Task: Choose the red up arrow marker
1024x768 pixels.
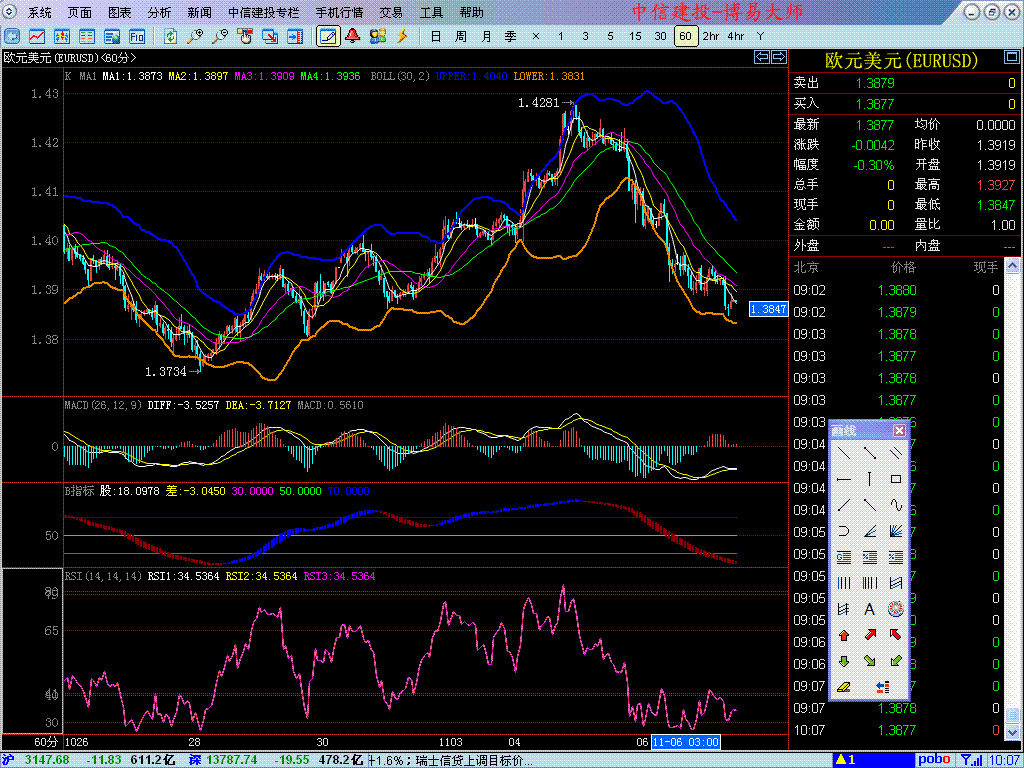Action: pos(843,634)
